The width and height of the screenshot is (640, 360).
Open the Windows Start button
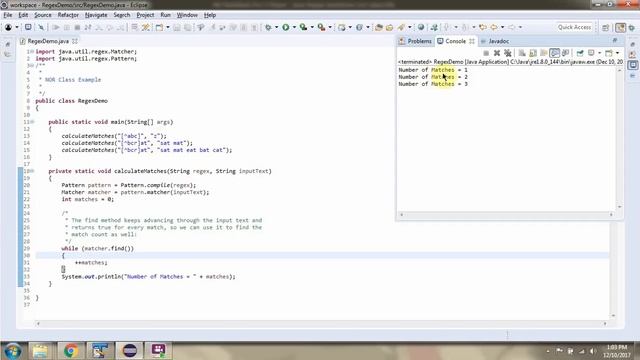[x=13, y=351]
